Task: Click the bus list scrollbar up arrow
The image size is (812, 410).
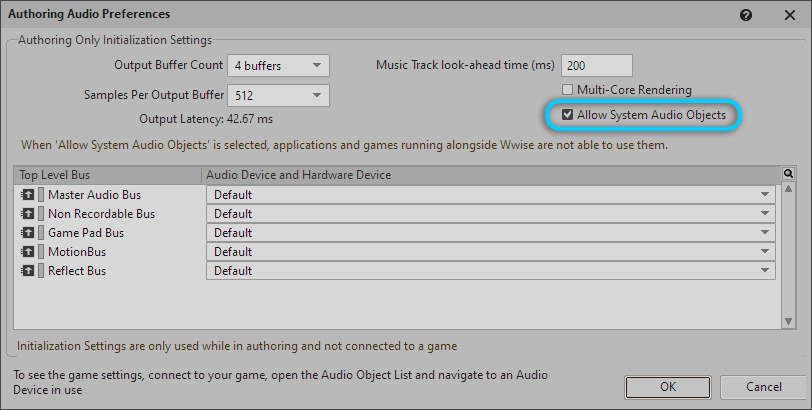Action: point(789,190)
